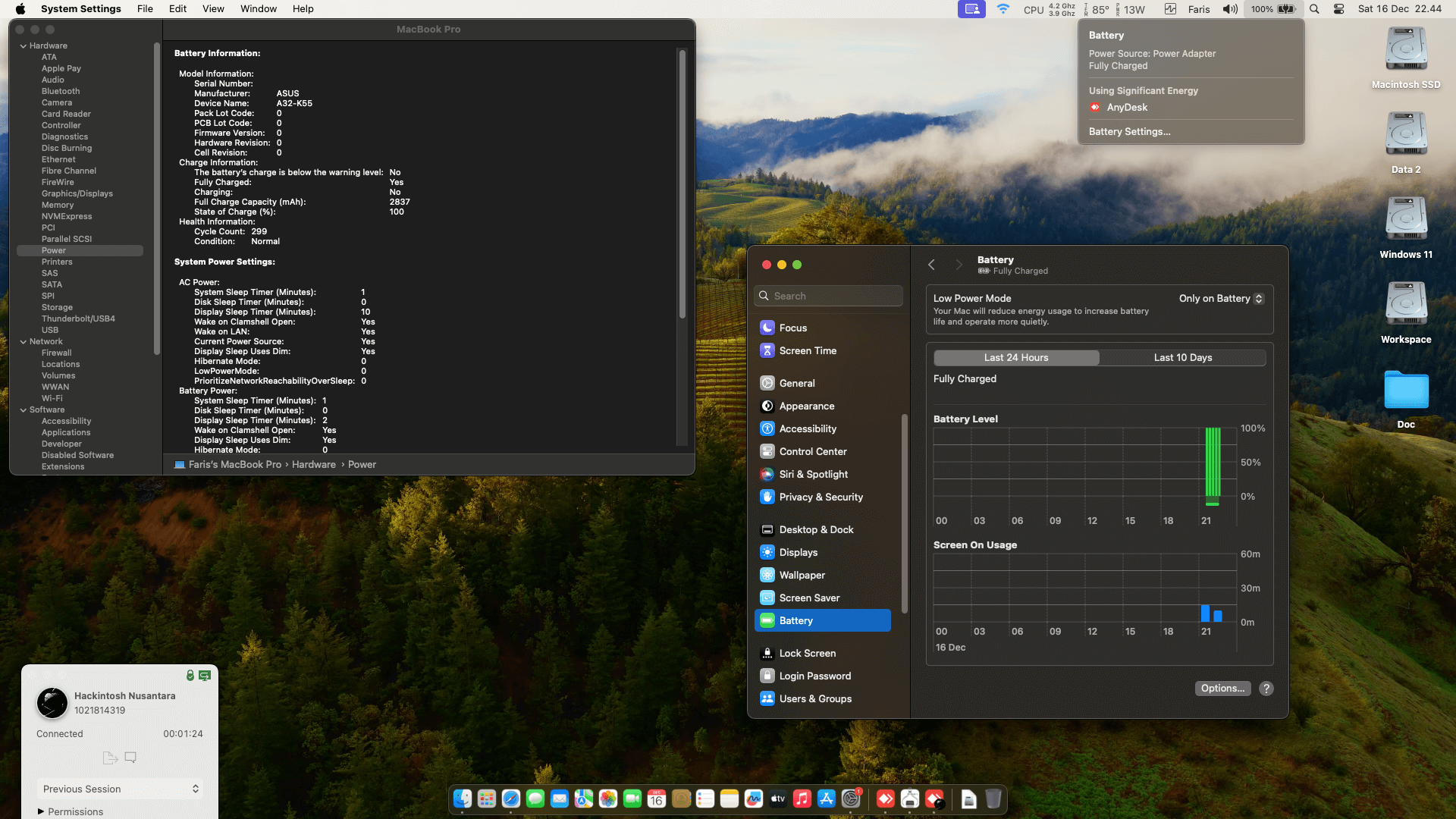Open Wi-Fi status in menu bar
Viewport: 1456px width, 819px height.
pyautogui.click(x=1003, y=9)
